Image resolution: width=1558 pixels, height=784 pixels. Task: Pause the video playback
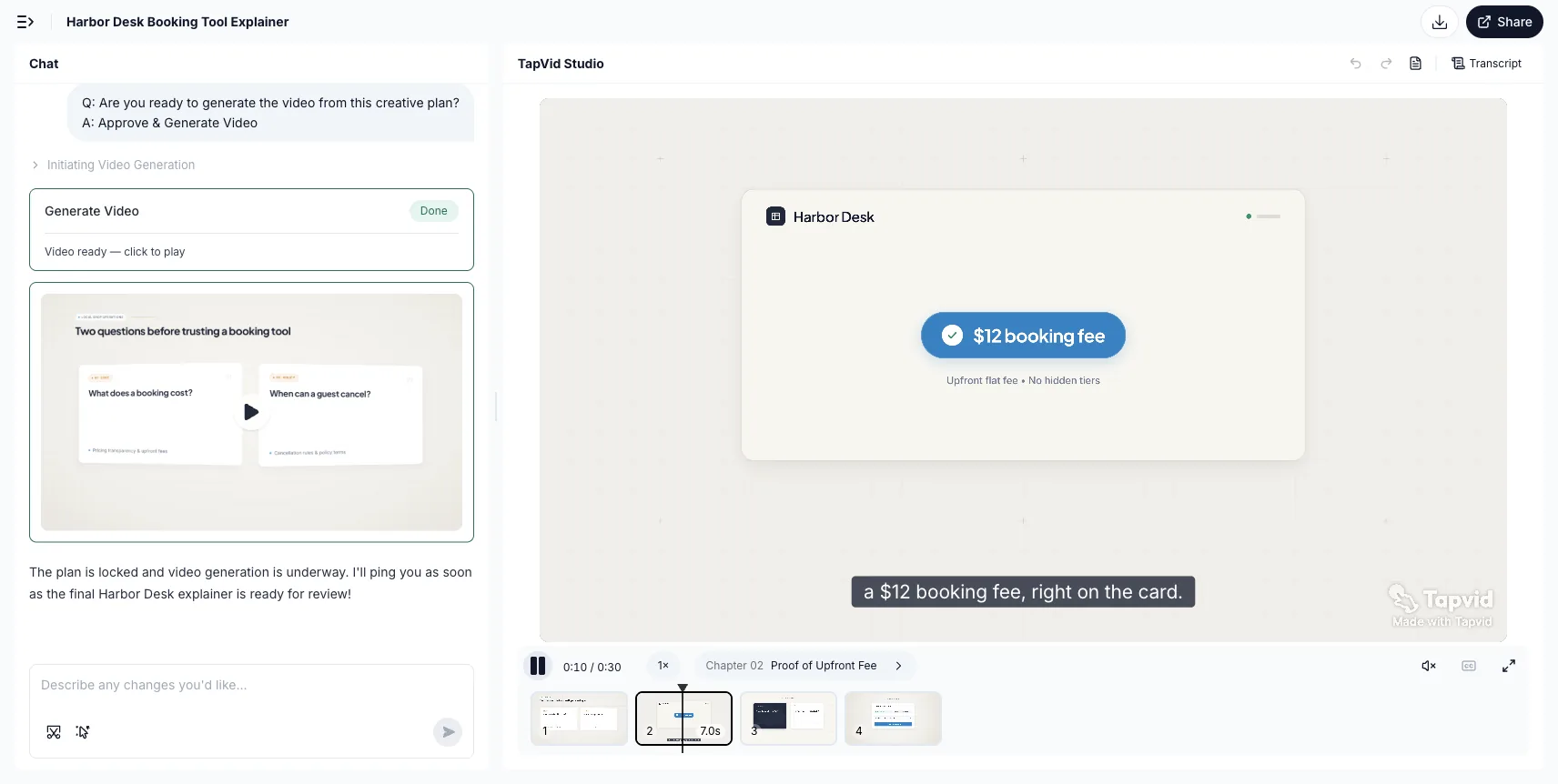[x=538, y=667]
